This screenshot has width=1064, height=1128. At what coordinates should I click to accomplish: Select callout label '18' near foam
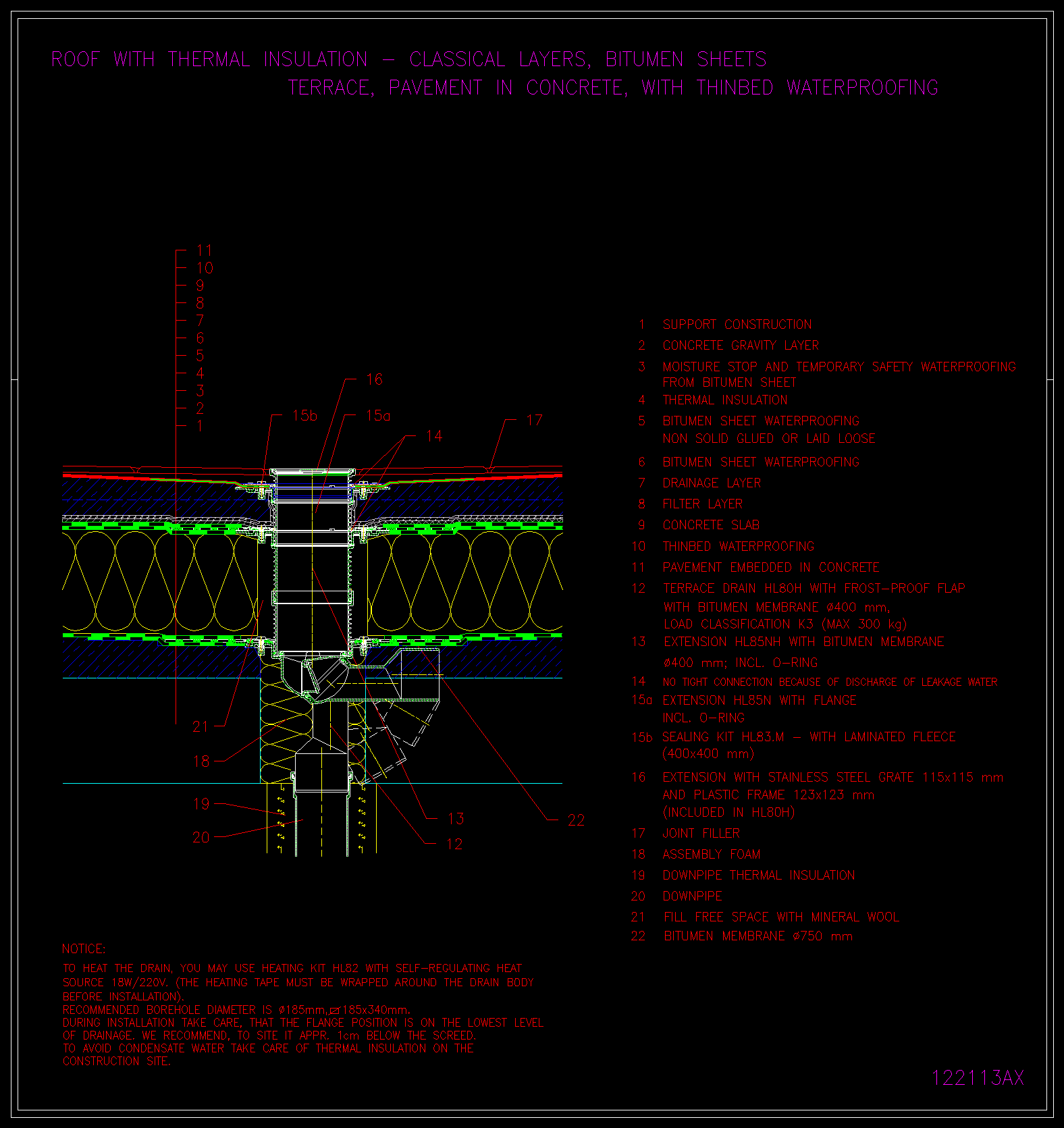[201, 761]
